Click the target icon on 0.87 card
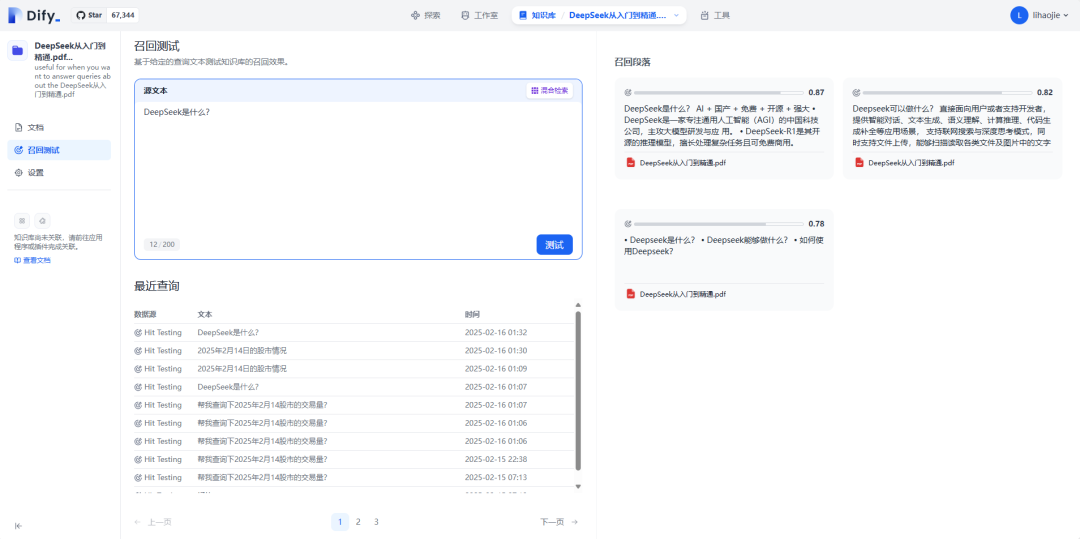 tap(627, 92)
